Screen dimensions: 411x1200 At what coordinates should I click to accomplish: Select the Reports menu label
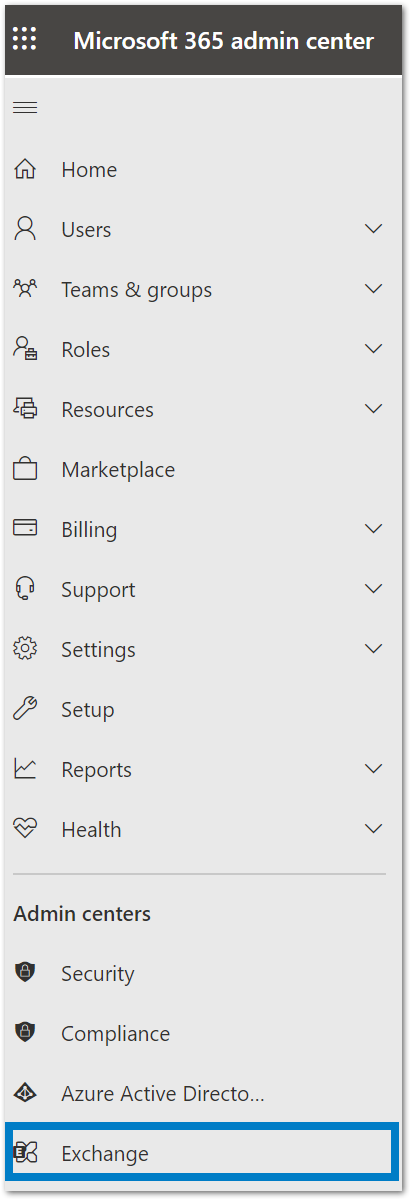pos(96,769)
